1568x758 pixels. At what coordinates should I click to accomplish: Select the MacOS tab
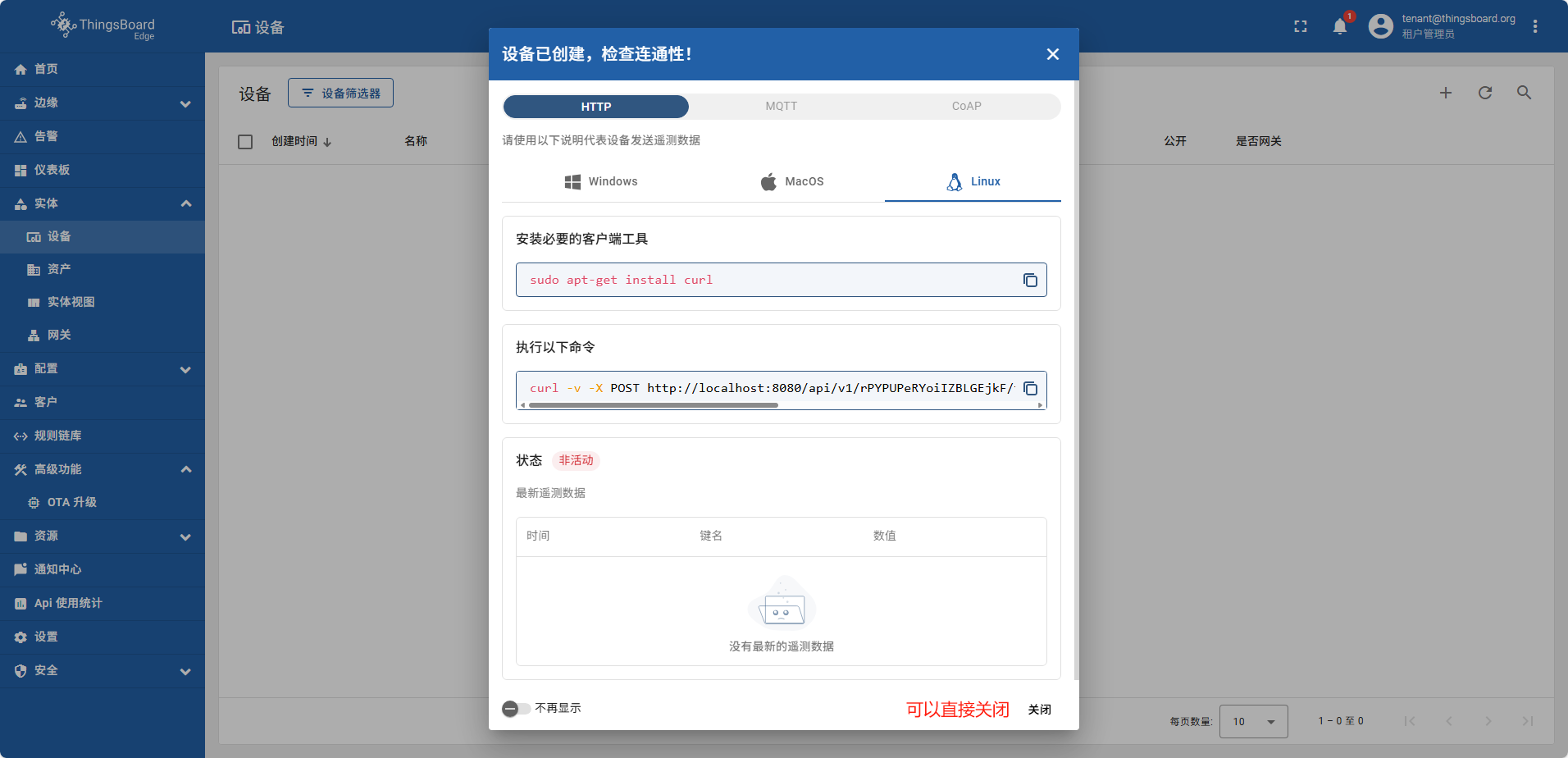791,182
